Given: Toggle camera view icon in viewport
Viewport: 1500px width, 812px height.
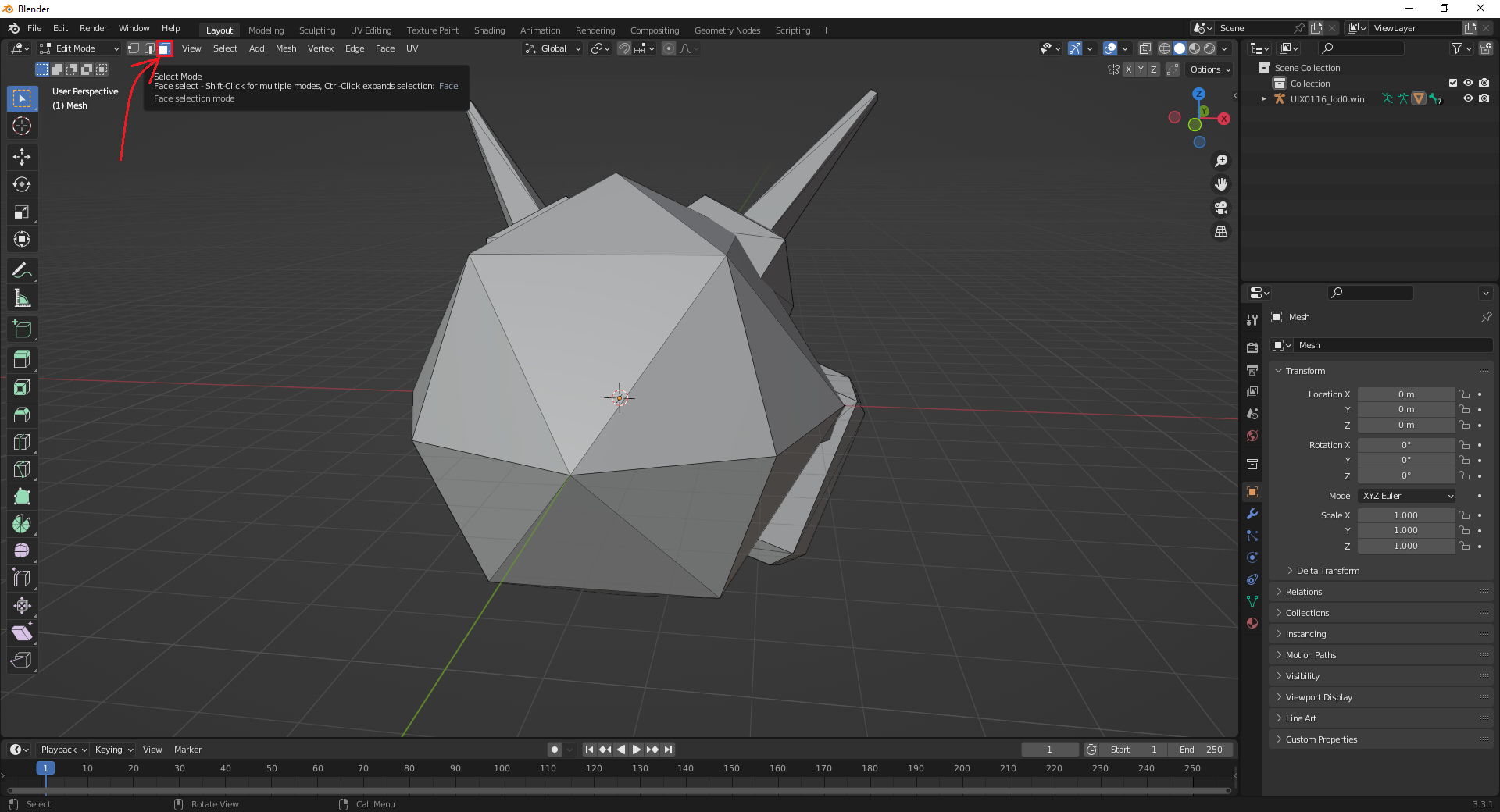Looking at the screenshot, I should point(1221,208).
